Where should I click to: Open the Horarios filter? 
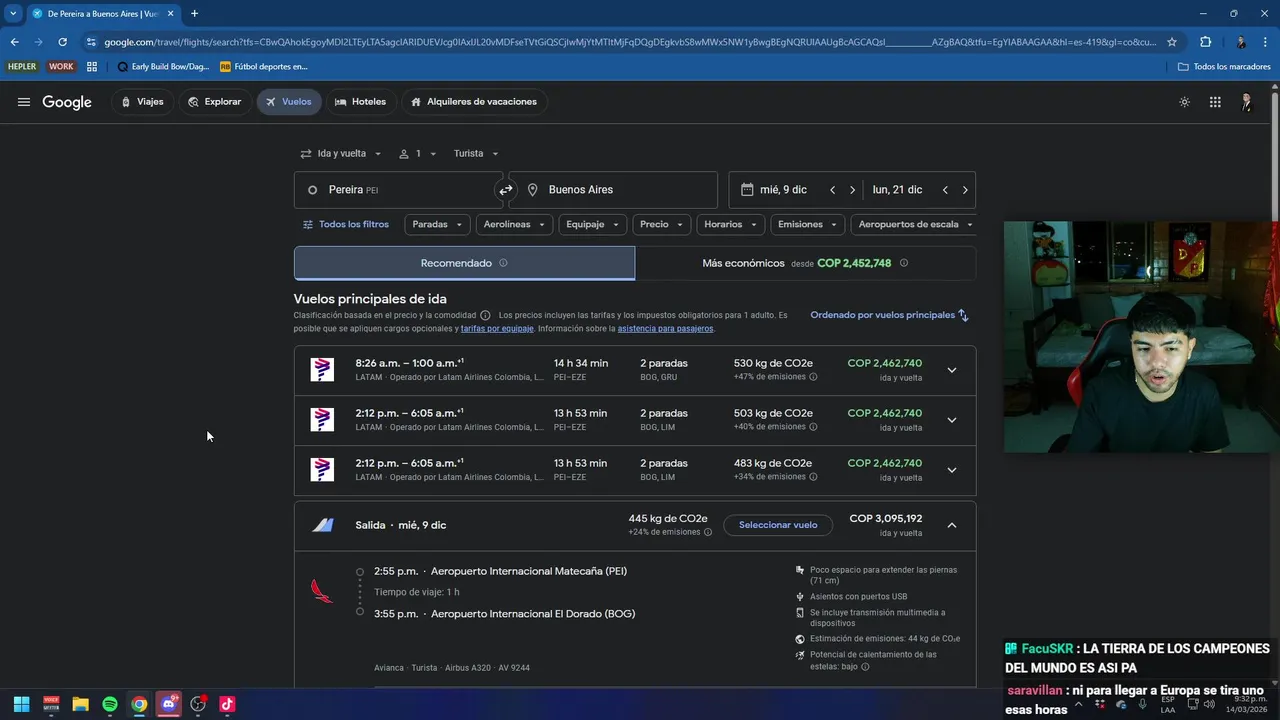[730, 225]
